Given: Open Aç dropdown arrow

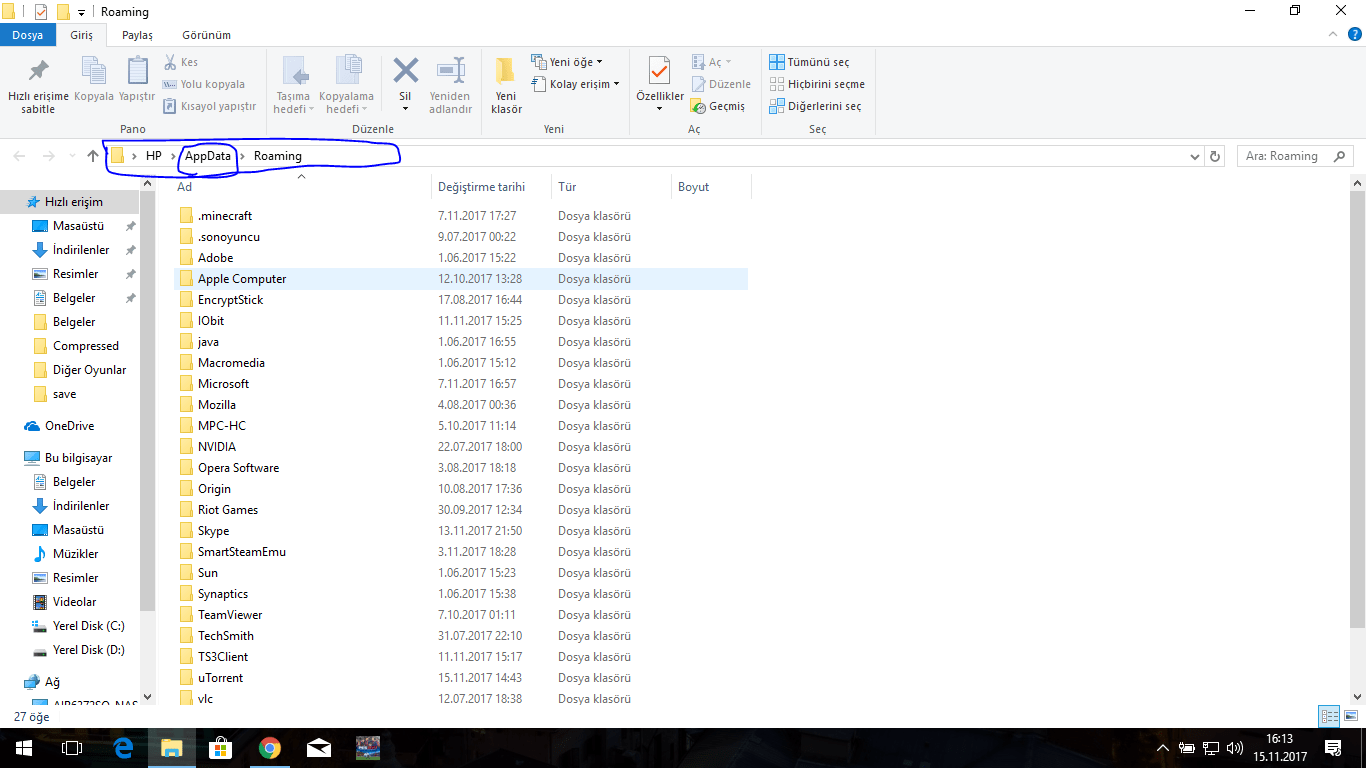Looking at the screenshot, I should [727, 62].
